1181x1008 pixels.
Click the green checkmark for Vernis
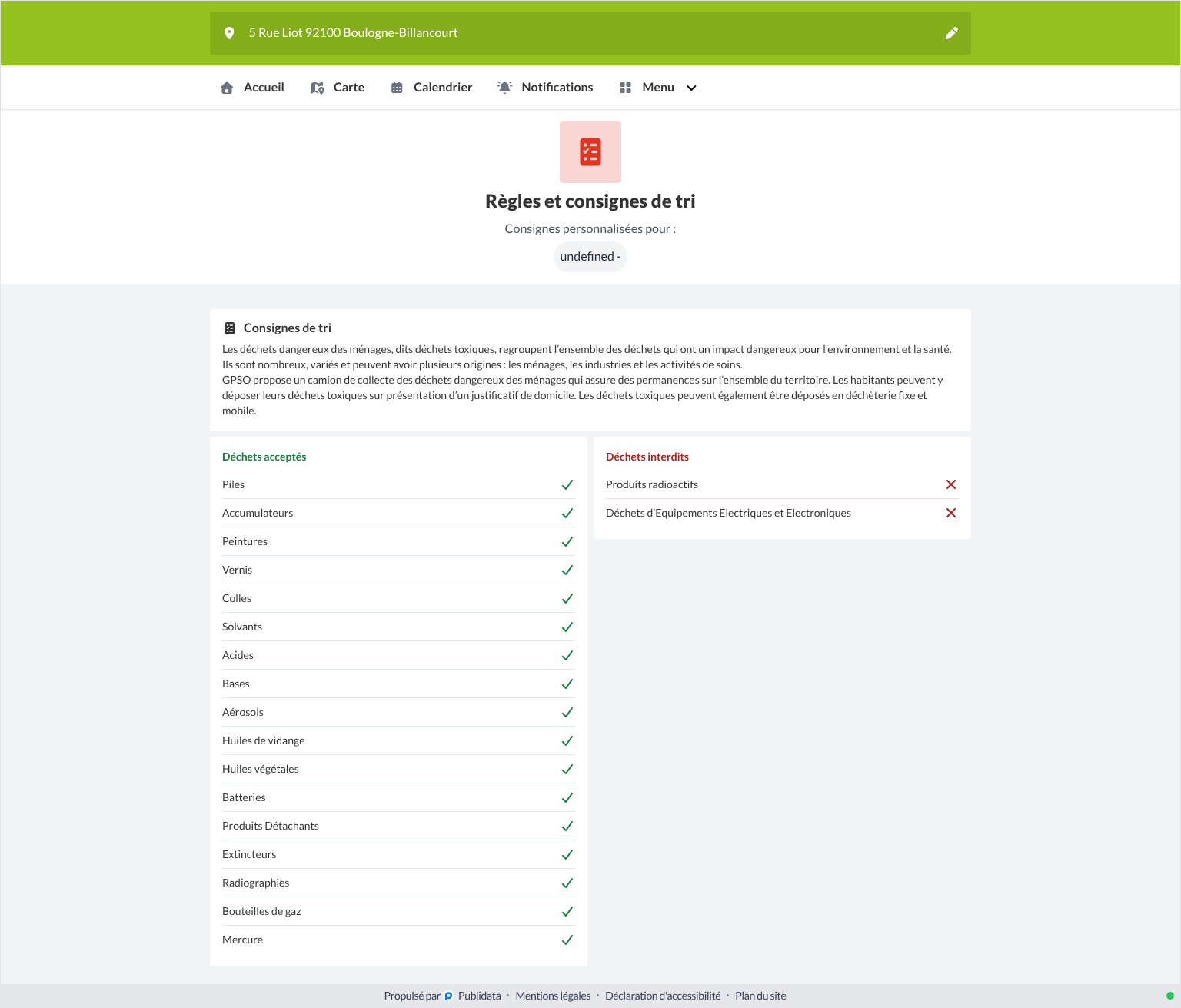click(x=567, y=570)
